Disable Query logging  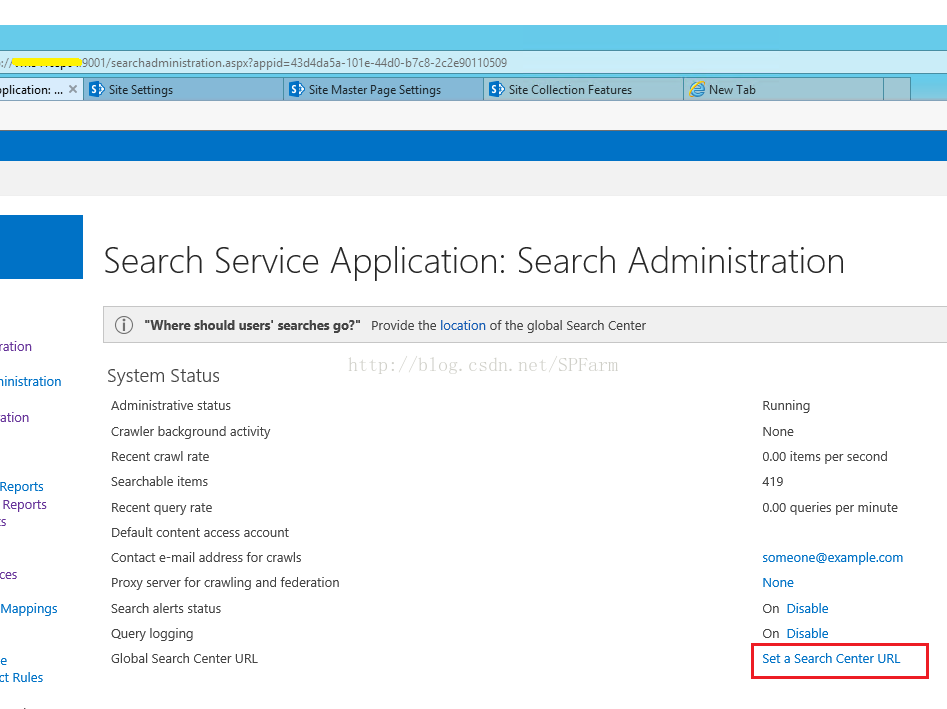(x=807, y=634)
